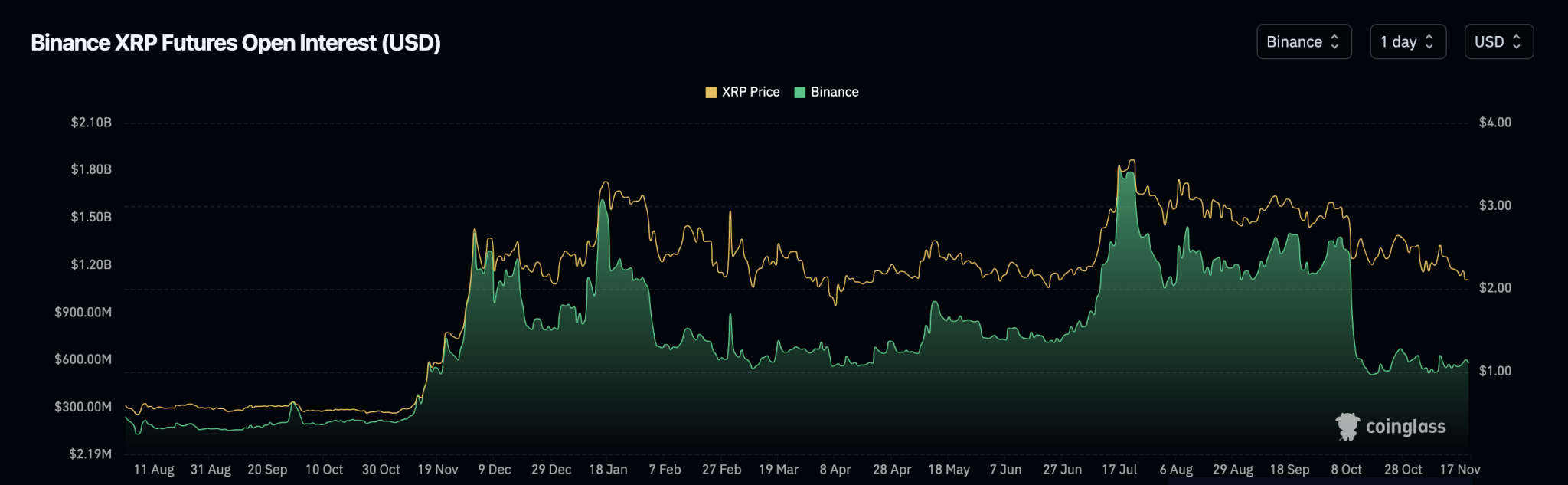The width and height of the screenshot is (1568, 485).
Task: Click the yellow XRP Price legend swatch
Action: click(711, 92)
